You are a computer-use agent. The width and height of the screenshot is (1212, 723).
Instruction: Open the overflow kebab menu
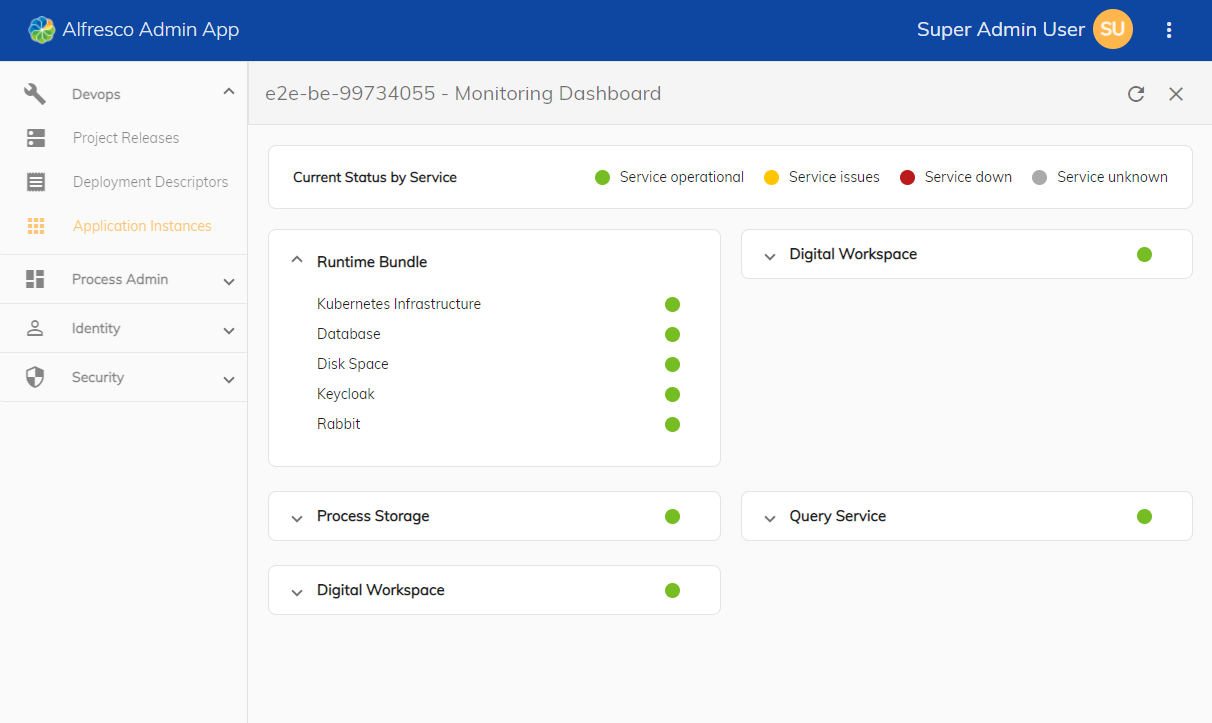[x=1169, y=30]
